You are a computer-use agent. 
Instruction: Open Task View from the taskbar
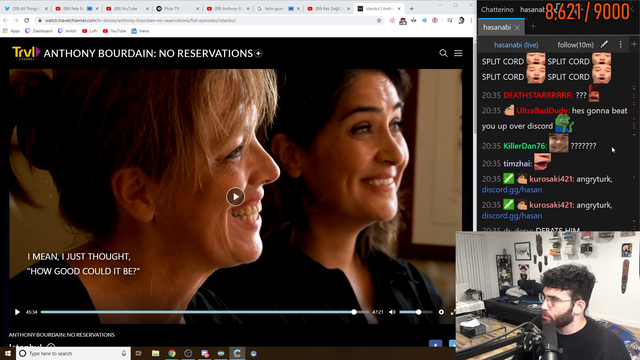click(x=139, y=353)
